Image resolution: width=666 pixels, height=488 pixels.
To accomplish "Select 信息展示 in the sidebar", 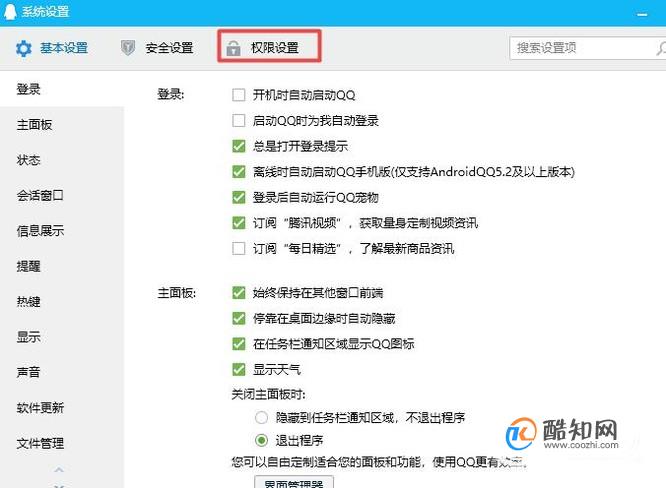I will click(x=40, y=231).
